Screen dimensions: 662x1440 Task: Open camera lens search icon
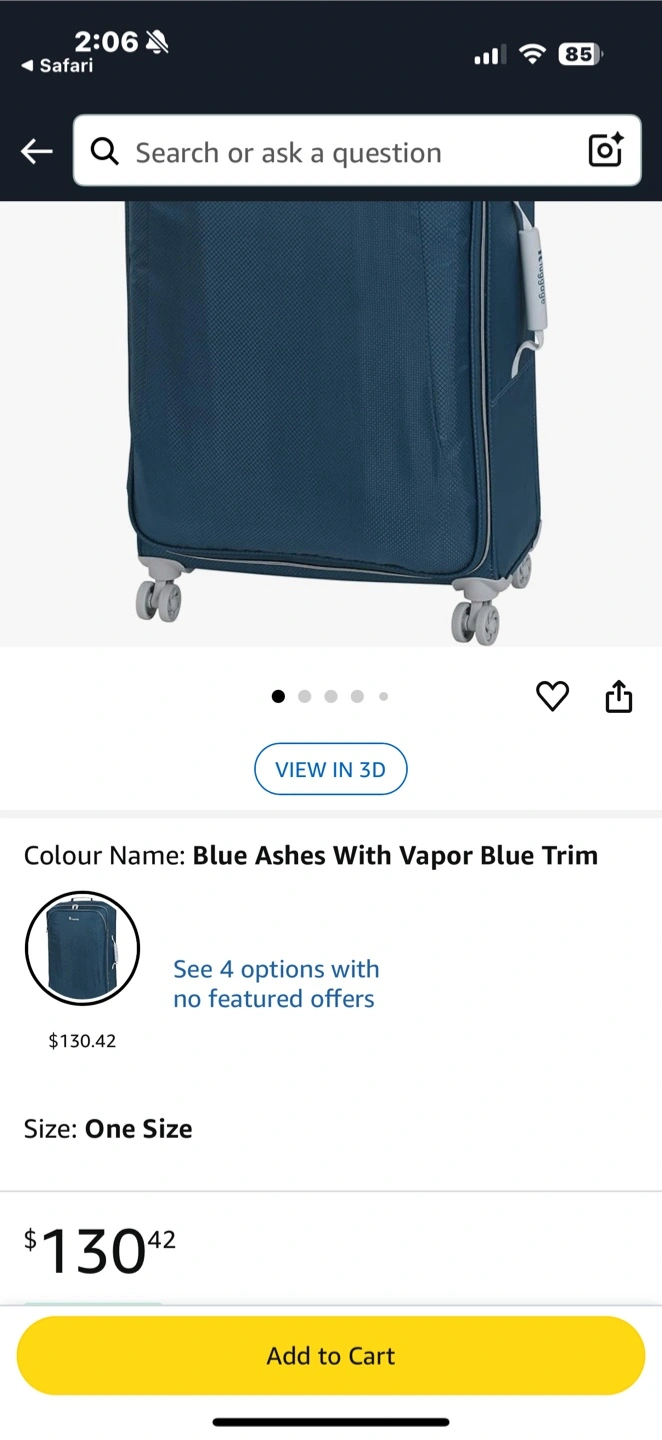point(606,150)
